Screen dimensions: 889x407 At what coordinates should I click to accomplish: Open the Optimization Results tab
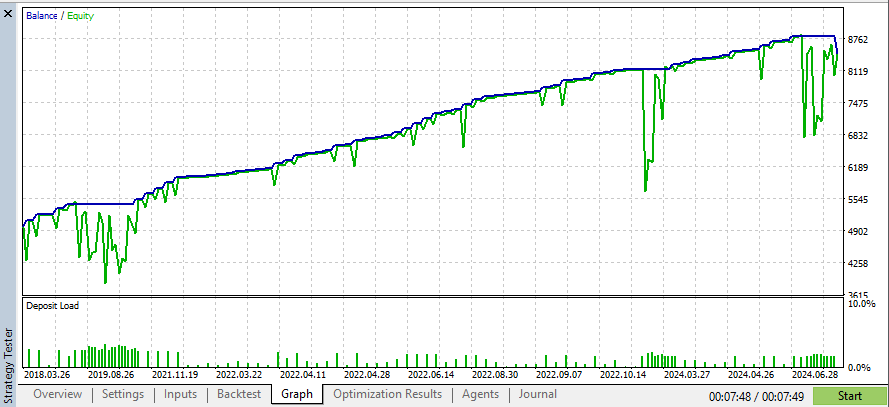[x=387, y=394]
